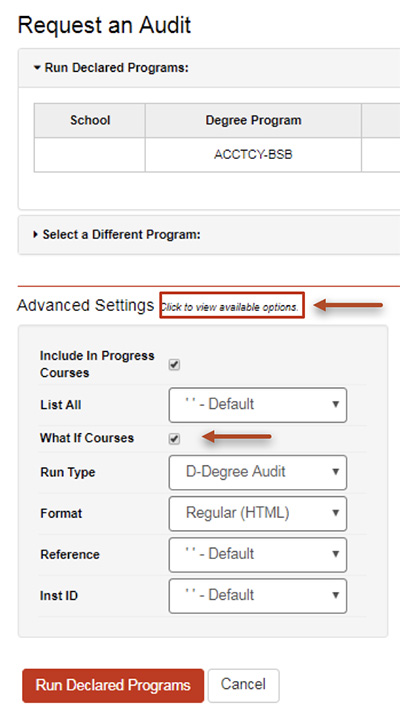Open the Run Type dropdown
This screenshot has height=713, width=400.
click(258, 473)
